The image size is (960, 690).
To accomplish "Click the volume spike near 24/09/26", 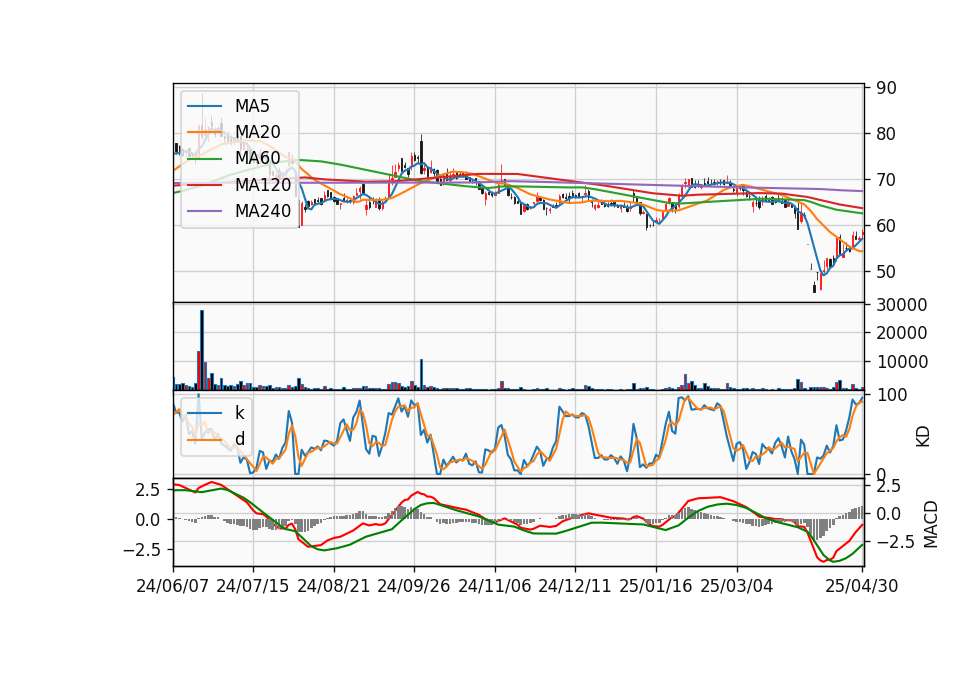I will 421,375.
